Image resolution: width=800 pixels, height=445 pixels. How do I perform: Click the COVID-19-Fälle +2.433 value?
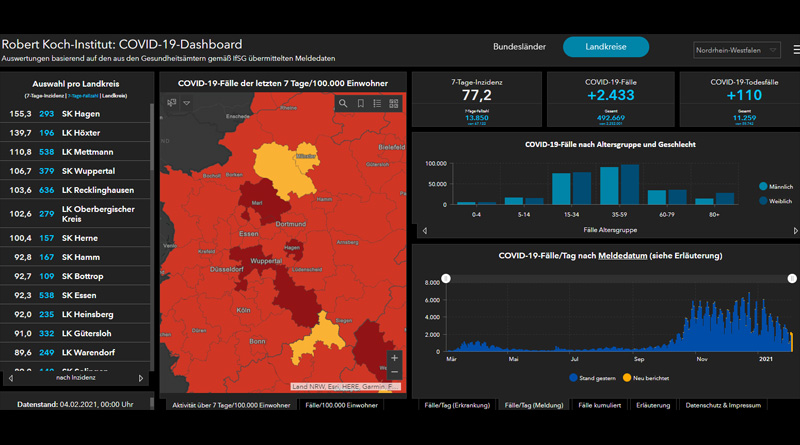(610, 95)
